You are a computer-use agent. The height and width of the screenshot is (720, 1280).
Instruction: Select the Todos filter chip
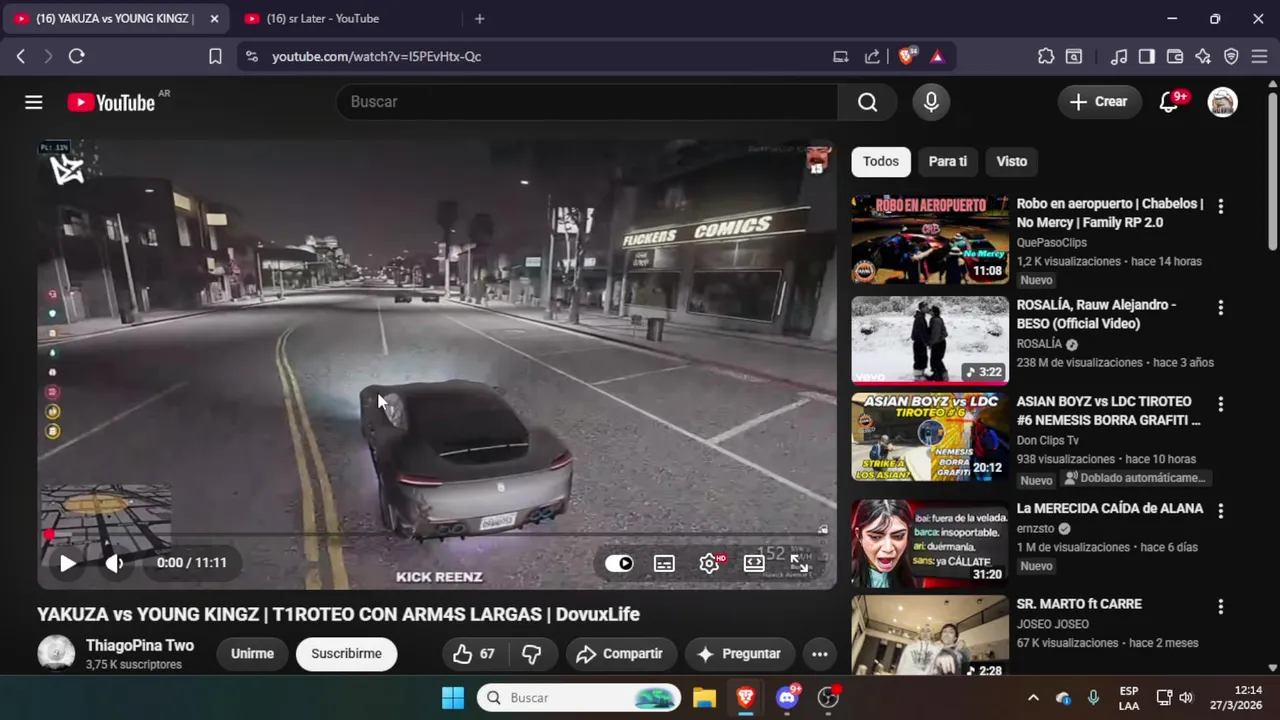tap(881, 161)
